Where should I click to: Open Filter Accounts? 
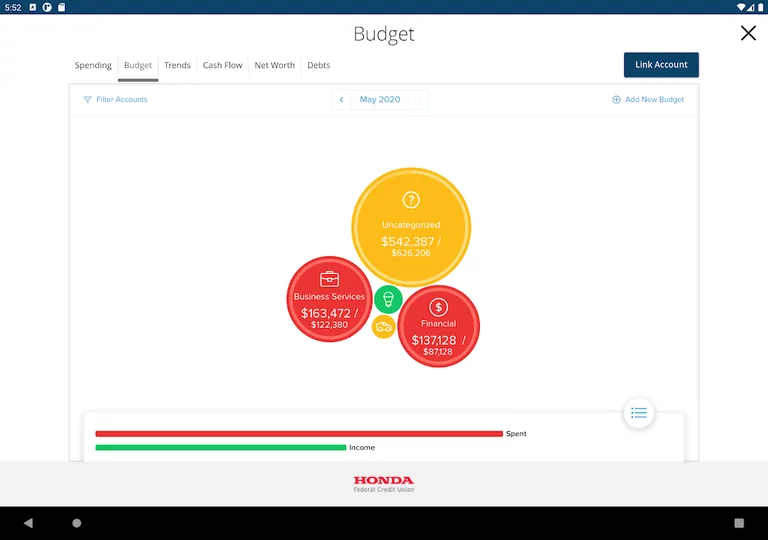[116, 100]
